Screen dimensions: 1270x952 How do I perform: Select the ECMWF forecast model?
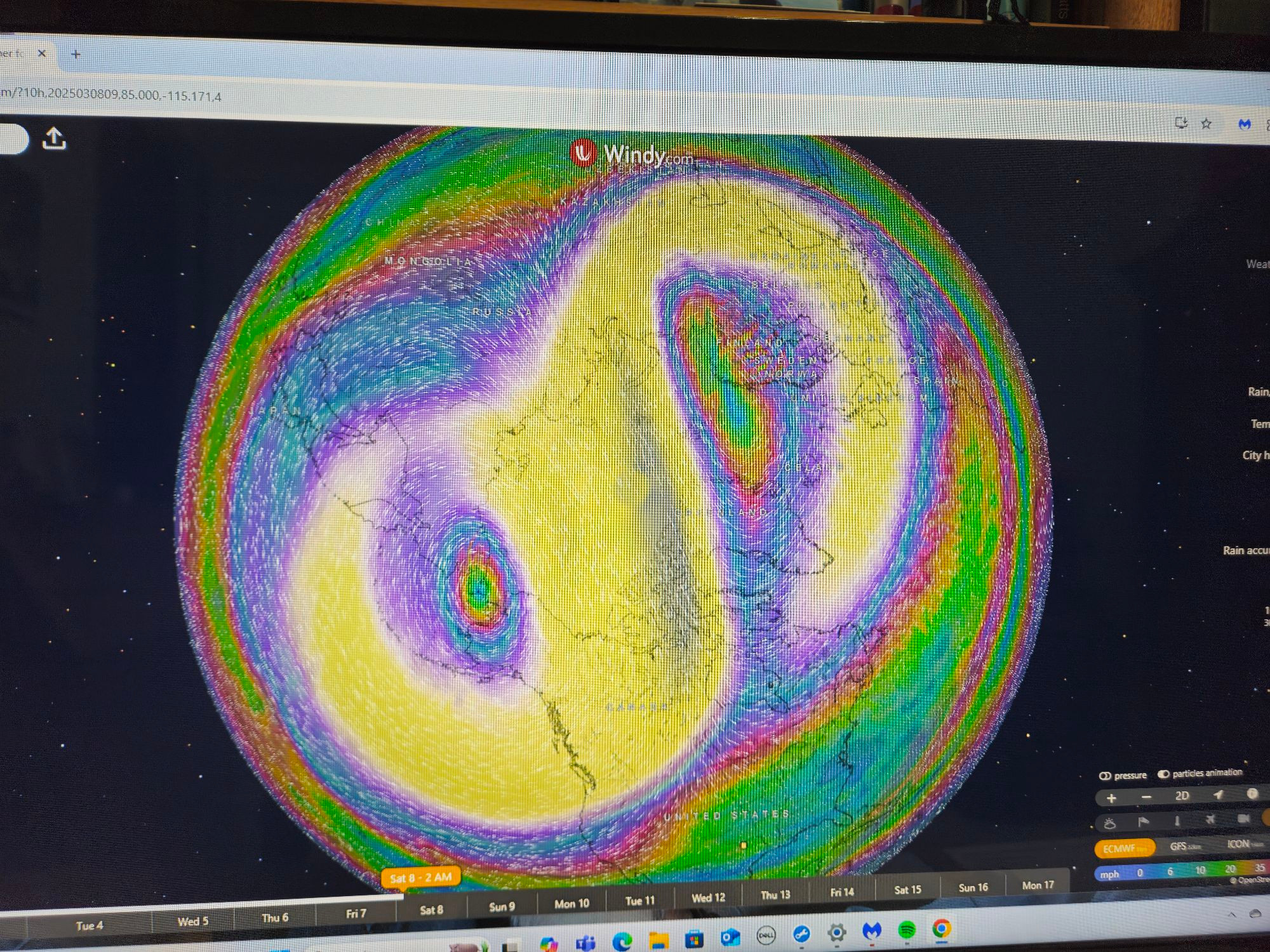click(1124, 849)
